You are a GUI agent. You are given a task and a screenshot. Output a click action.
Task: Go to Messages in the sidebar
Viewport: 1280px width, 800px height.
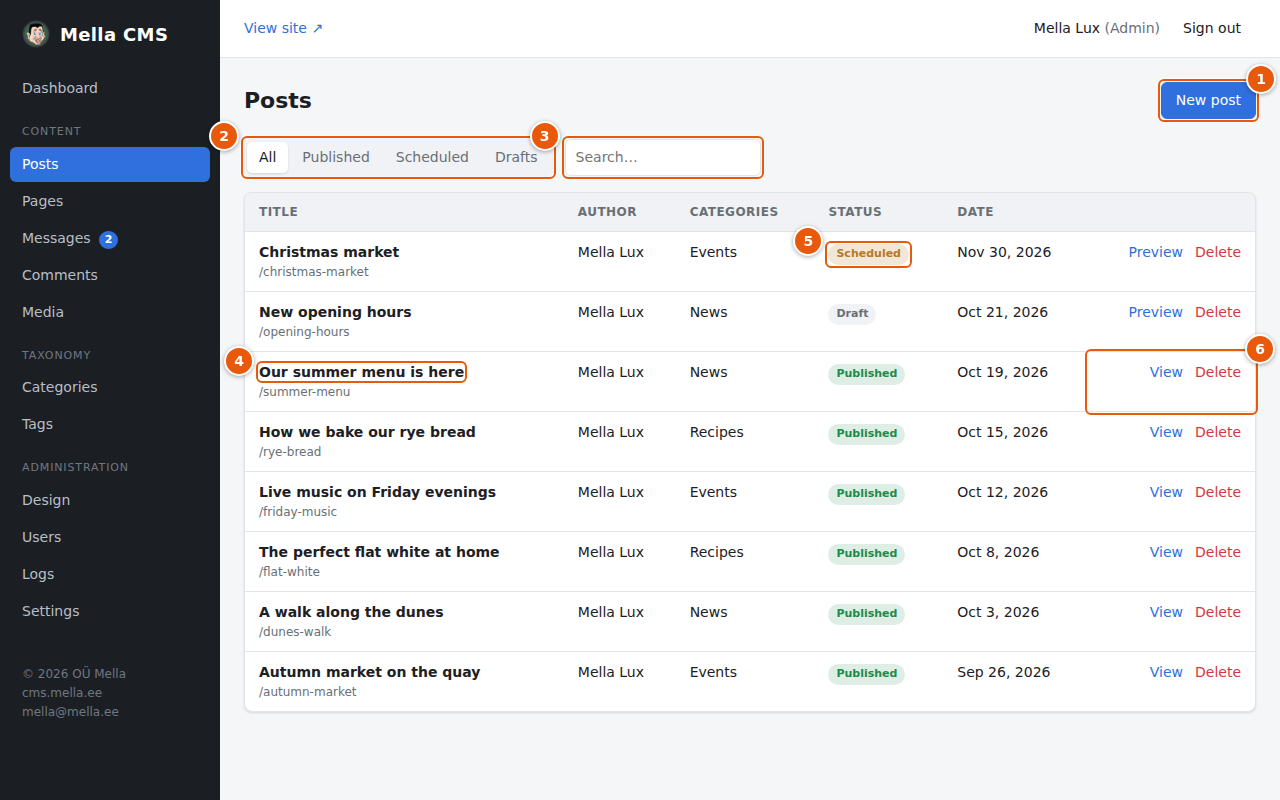110,238
